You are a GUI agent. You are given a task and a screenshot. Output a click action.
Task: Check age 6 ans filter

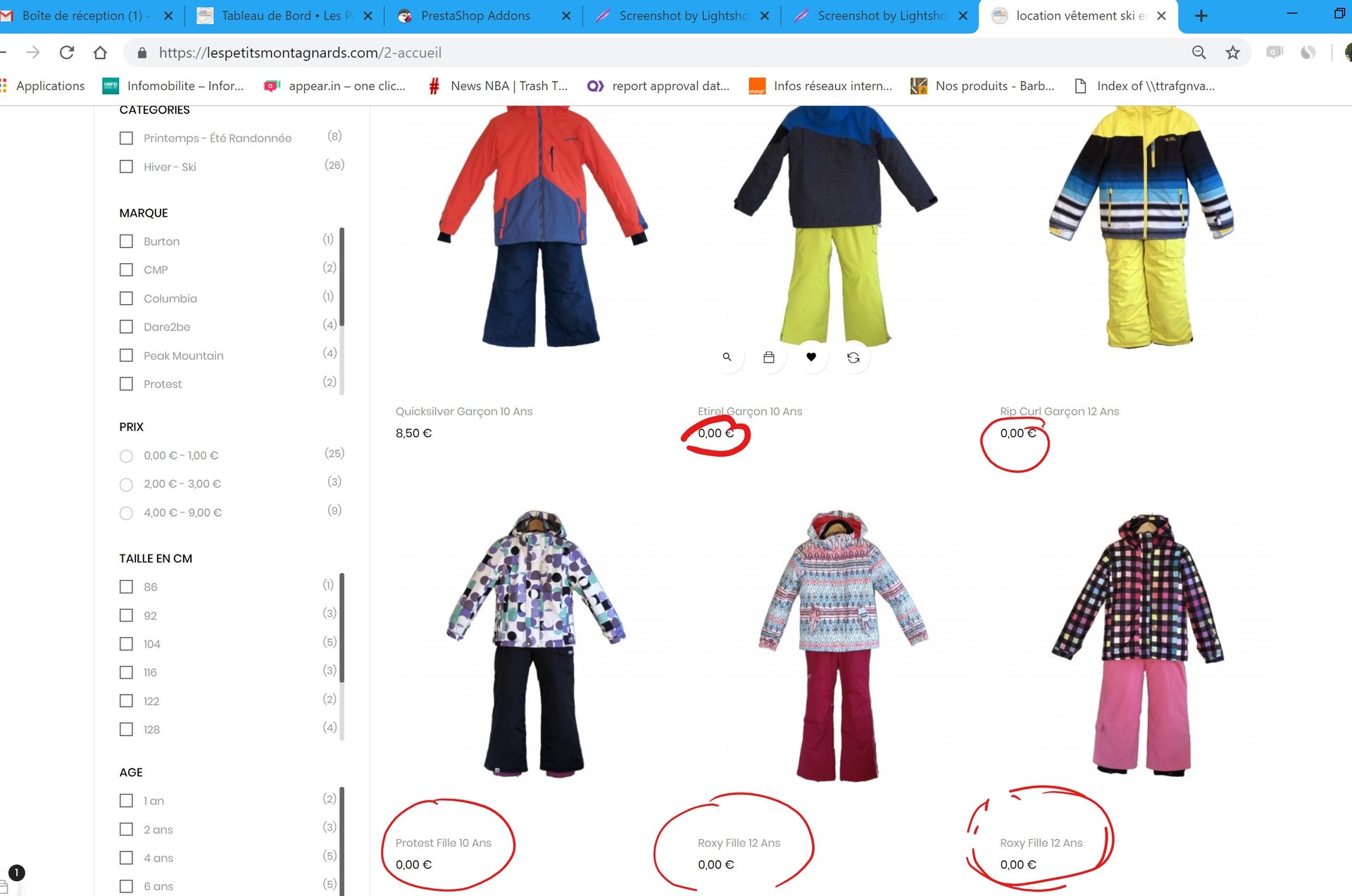pos(126,886)
